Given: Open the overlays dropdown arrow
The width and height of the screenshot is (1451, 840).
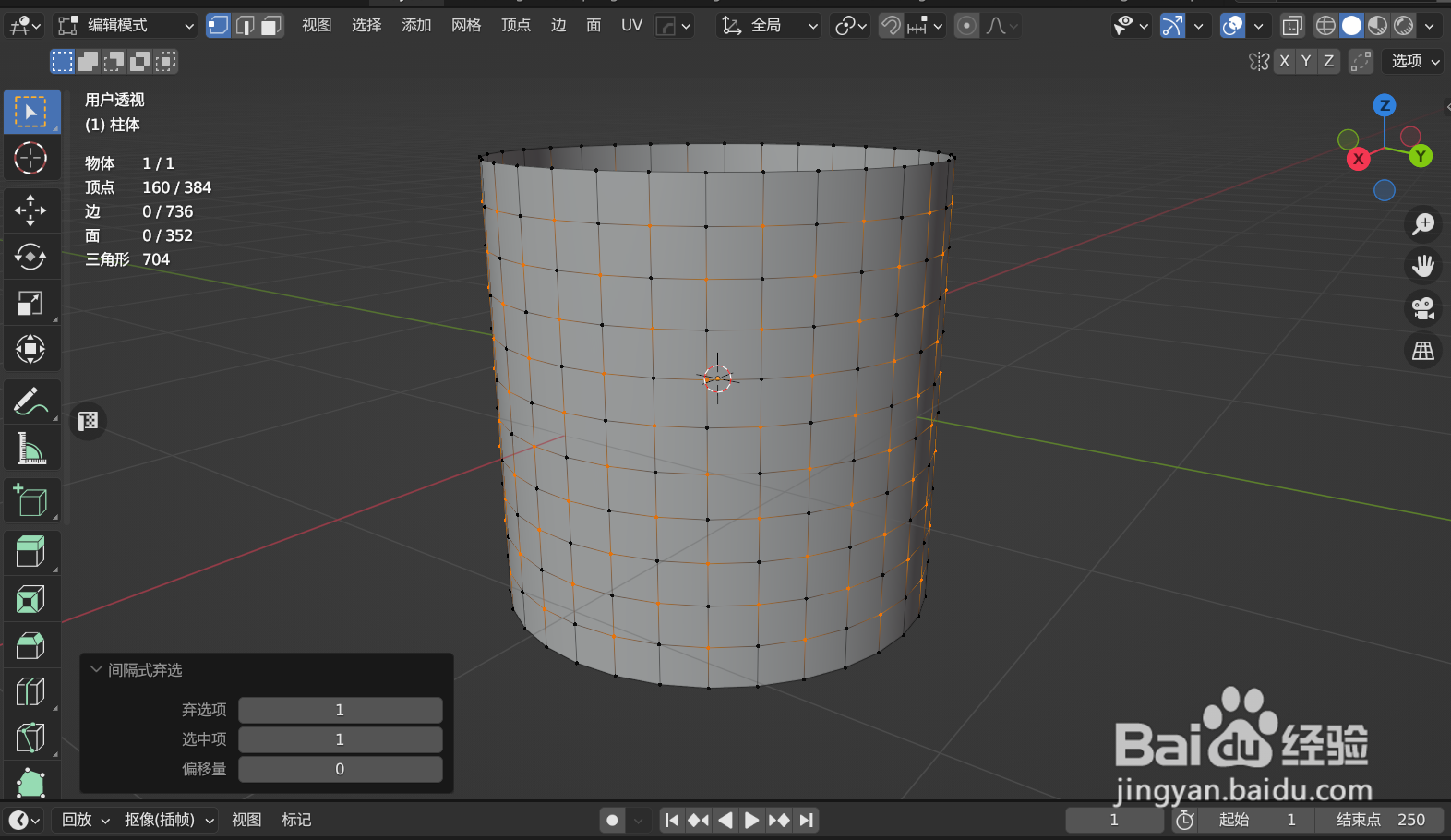Looking at the screenshot, I should pyautogui.click(x=1258, y=26).
